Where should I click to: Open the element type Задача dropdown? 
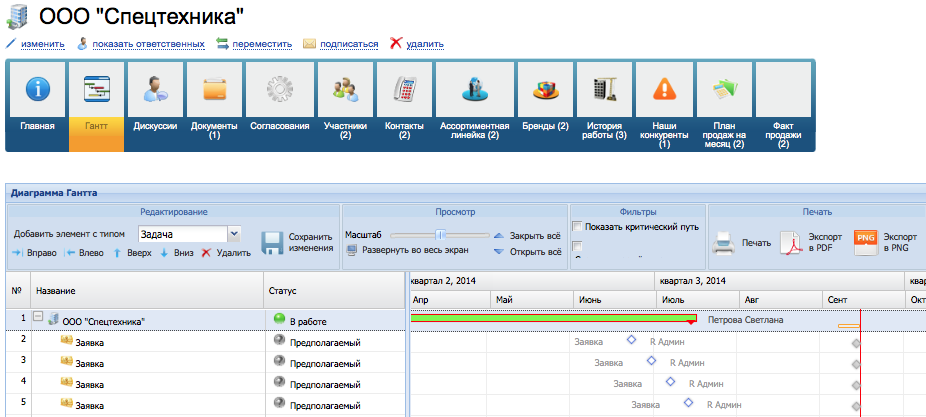click(x=234, y=234)
